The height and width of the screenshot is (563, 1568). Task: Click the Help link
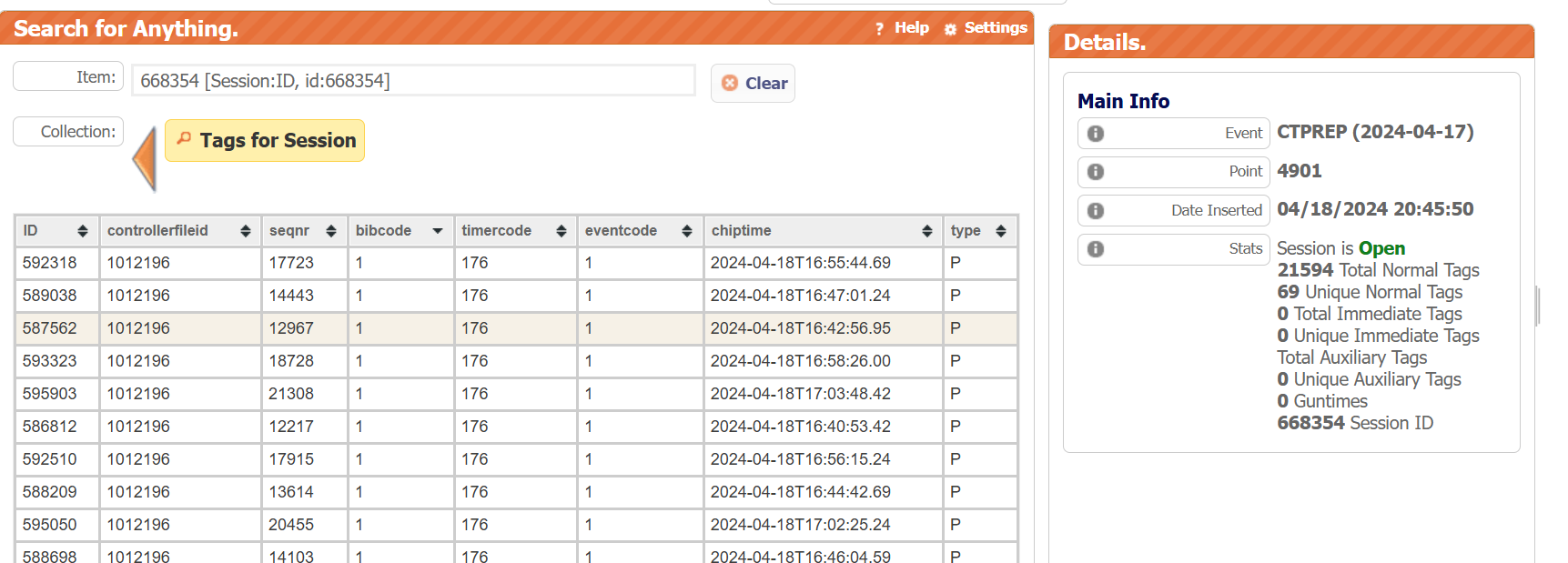click(912, 28)
